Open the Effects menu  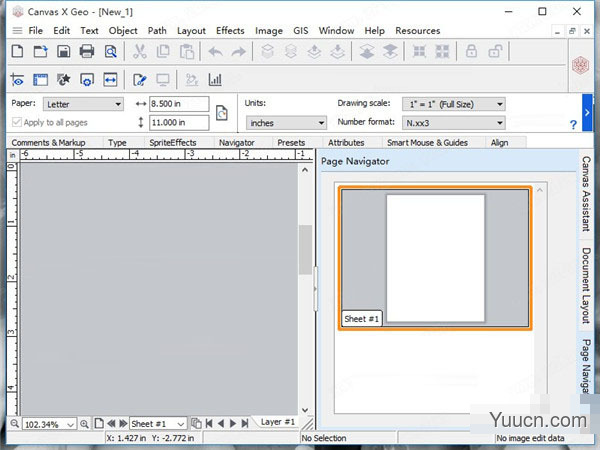(x=230, y=31)
